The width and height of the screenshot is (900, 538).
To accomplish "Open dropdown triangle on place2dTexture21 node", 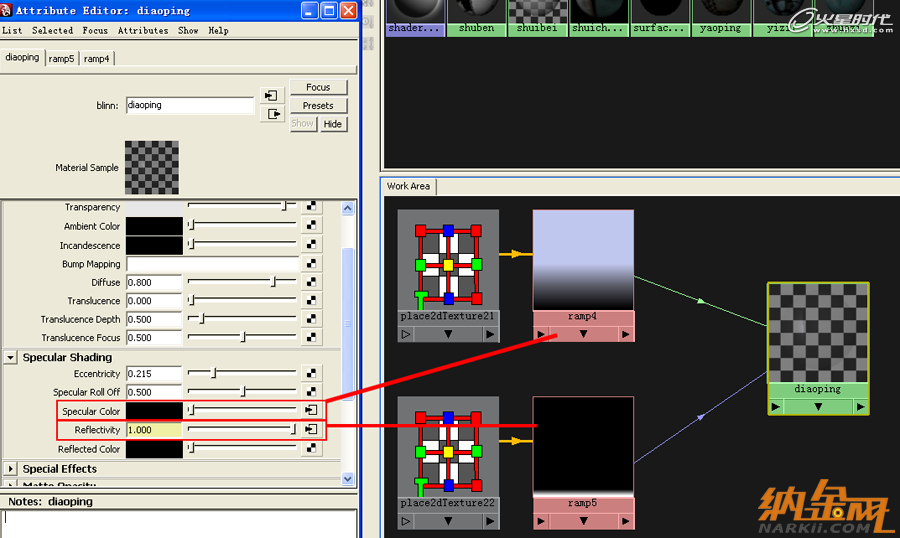I will point(448,334).
